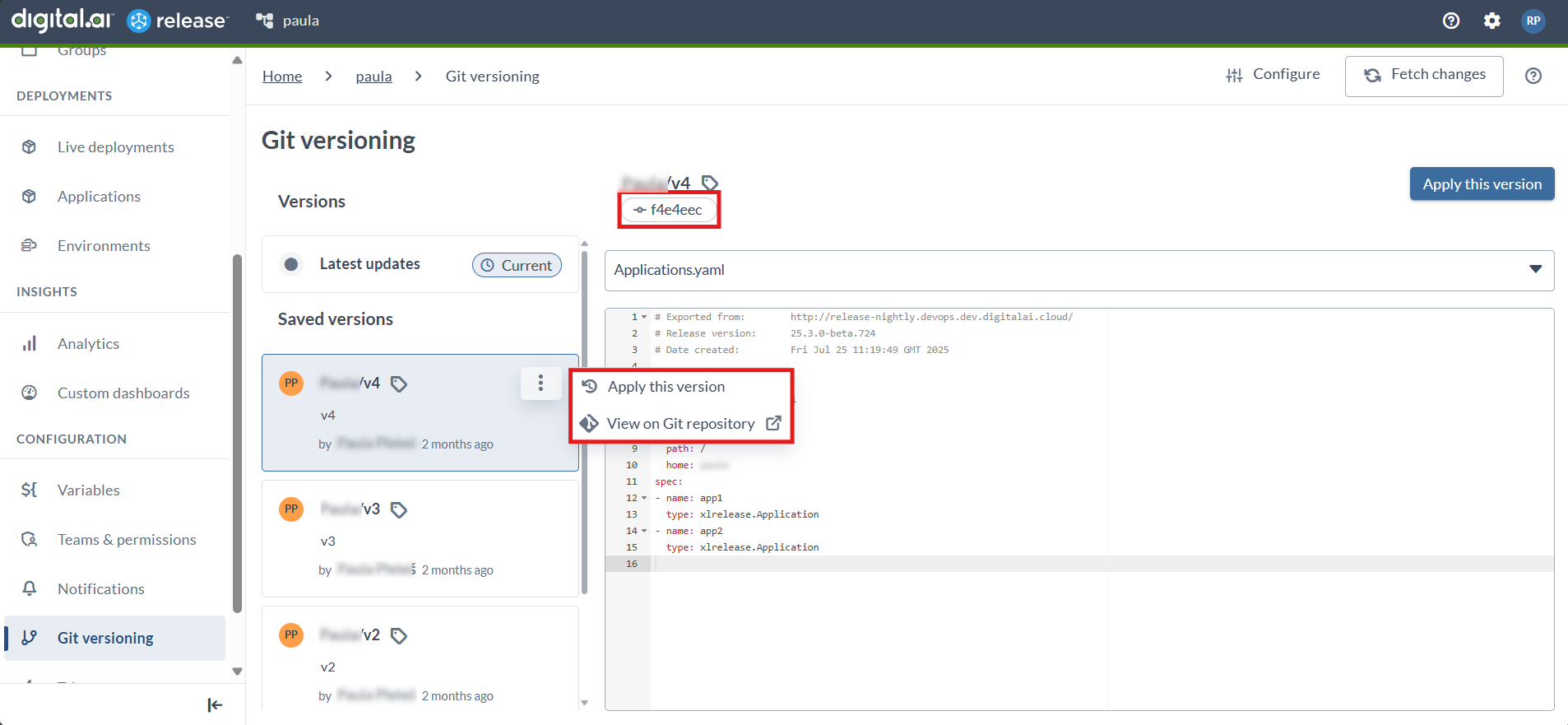Click tag icon on v2 saved version
The width and height of the screenshot is (1568, 725).
point(399,635)
